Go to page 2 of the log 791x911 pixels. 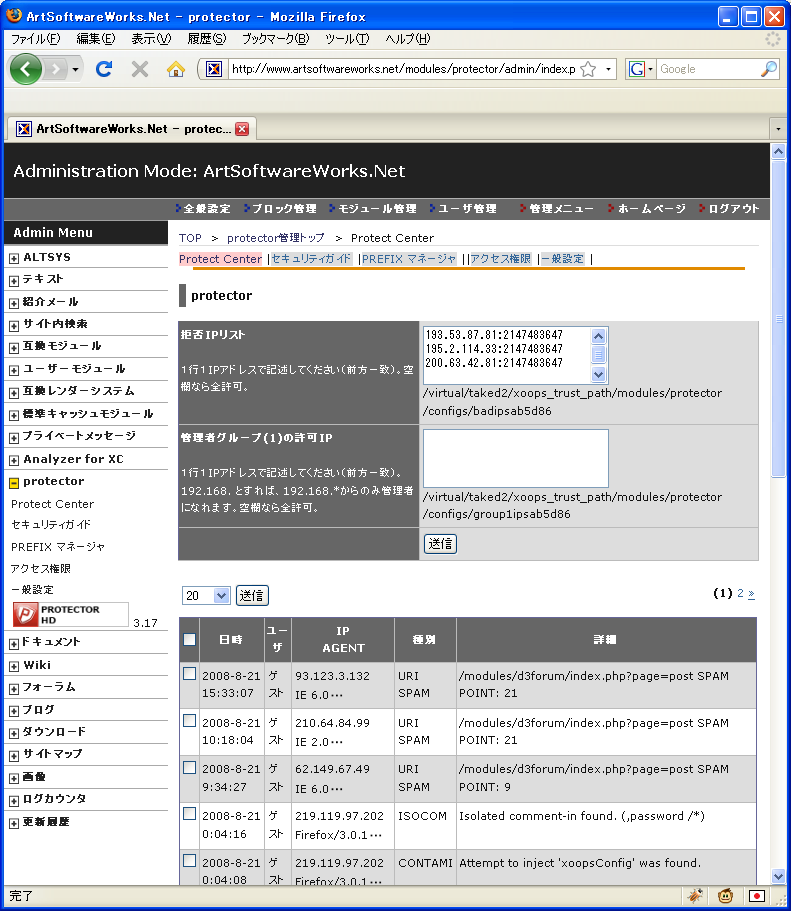coord(740,593)
